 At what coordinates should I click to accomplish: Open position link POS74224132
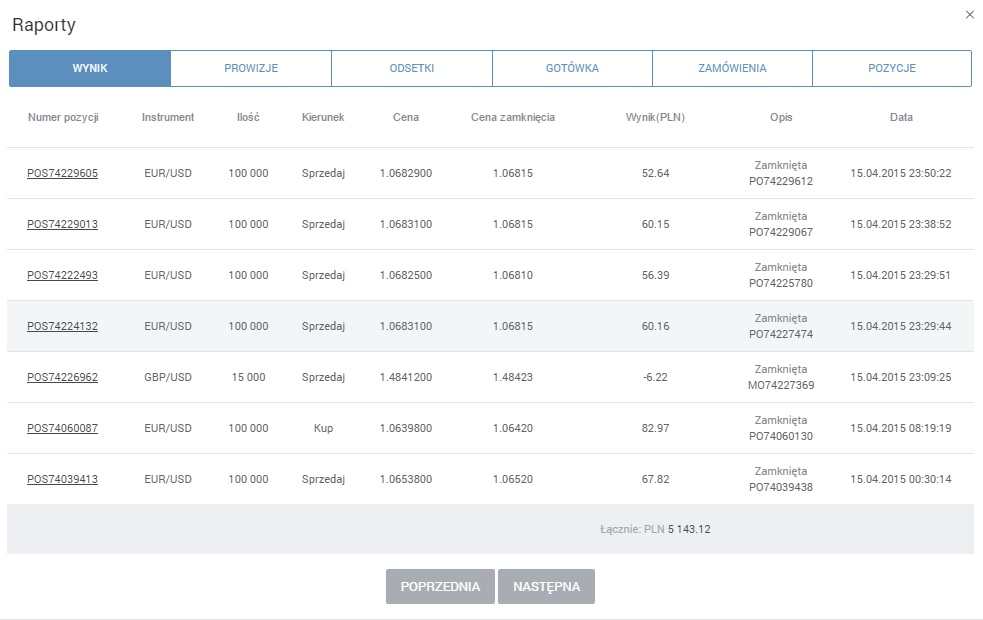[x=62, y=326]
